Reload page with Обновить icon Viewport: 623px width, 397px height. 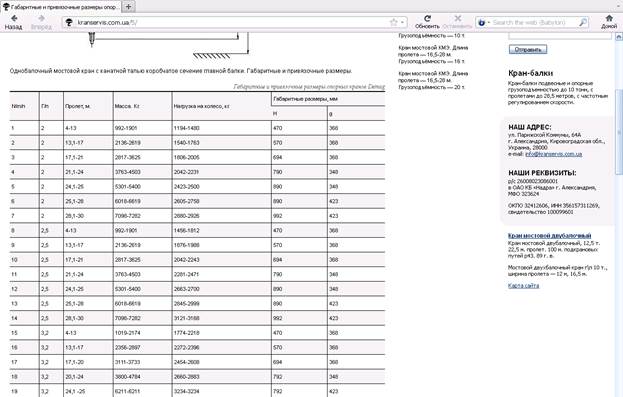point(427,22)
